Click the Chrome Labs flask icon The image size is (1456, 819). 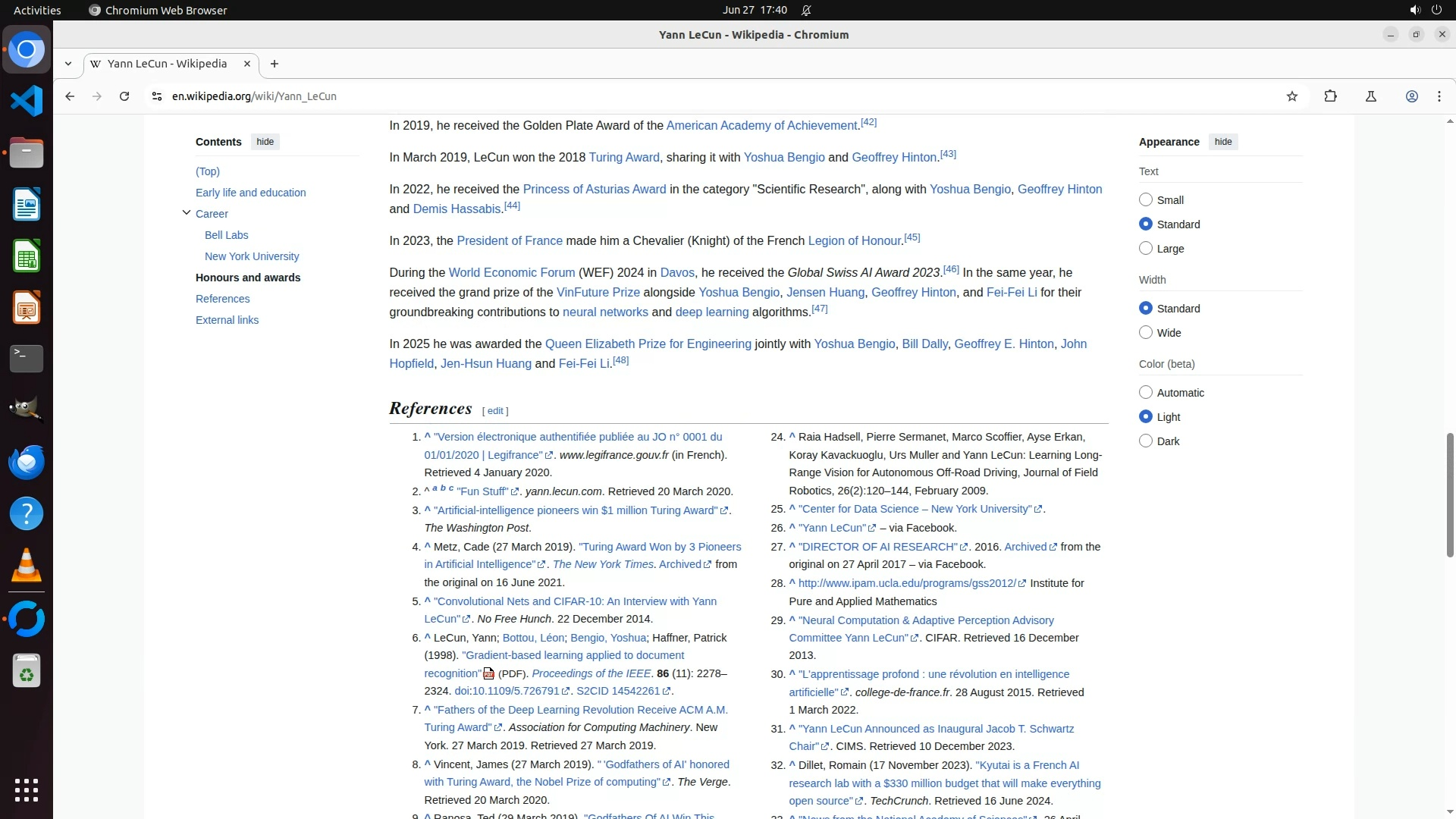pyautogui.click(x=1370, y=96)
